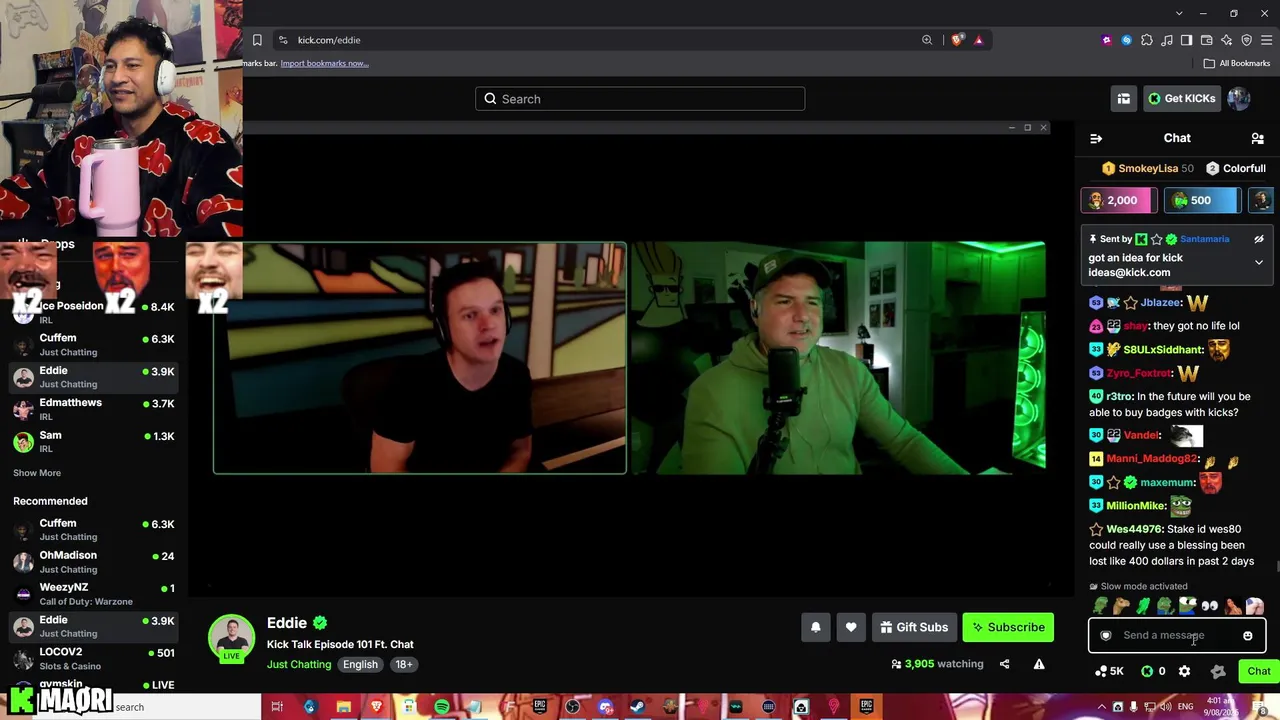Click the 500 KICKs gift badge
This screenshot has width=1280, height=720.
(1202, 200)
